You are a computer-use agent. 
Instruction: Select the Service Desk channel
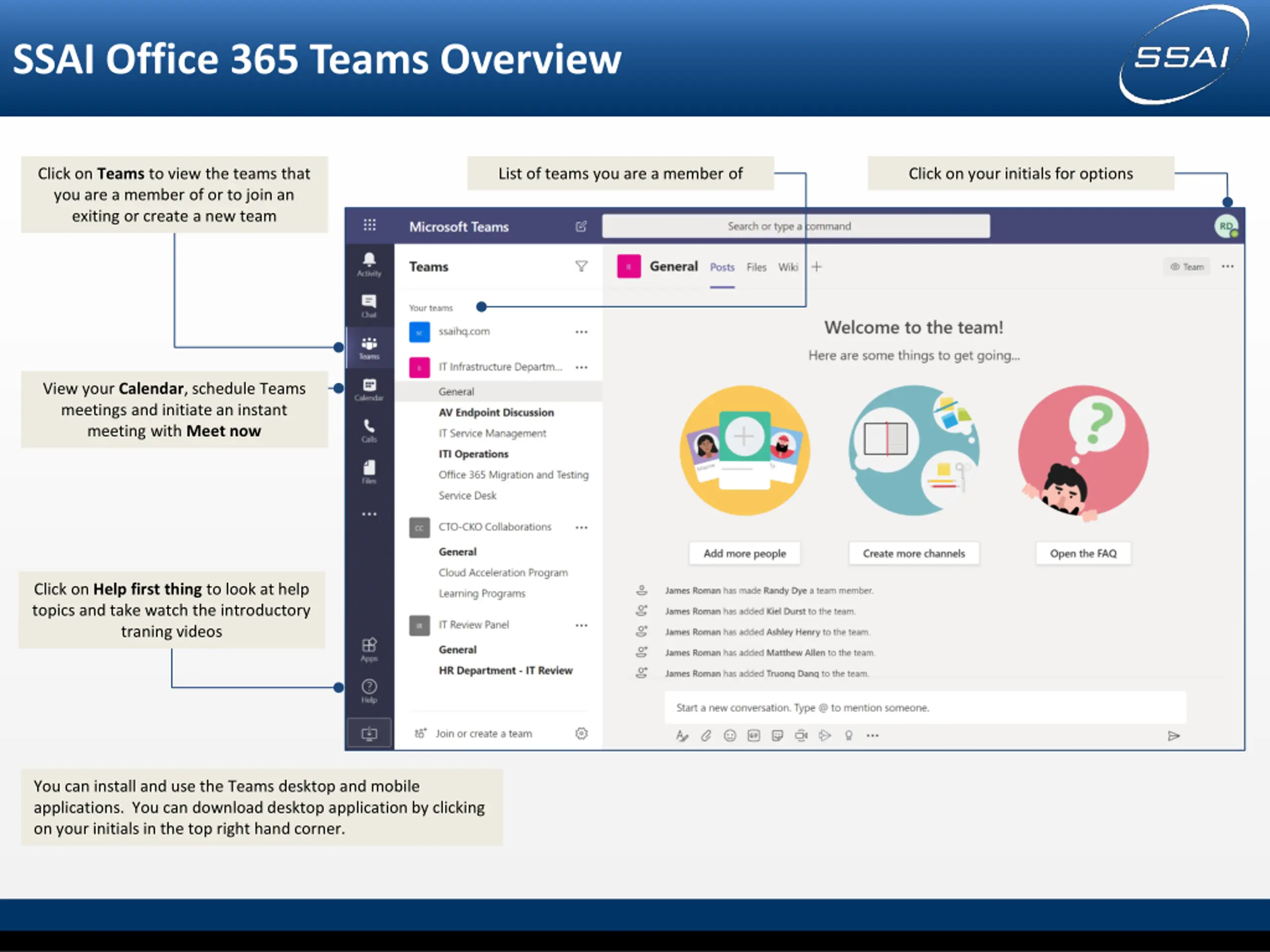[x=467, y=495]
